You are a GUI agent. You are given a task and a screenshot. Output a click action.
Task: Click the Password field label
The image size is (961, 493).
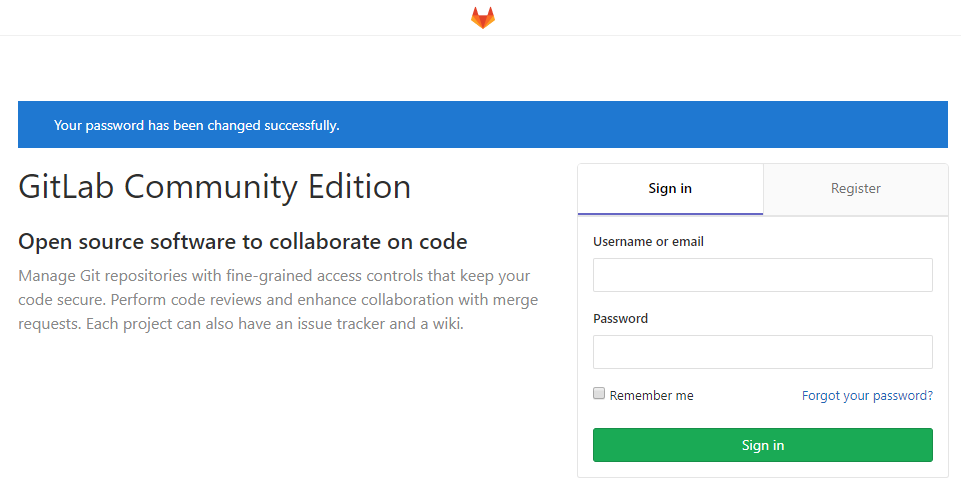[x=620, y=319]
